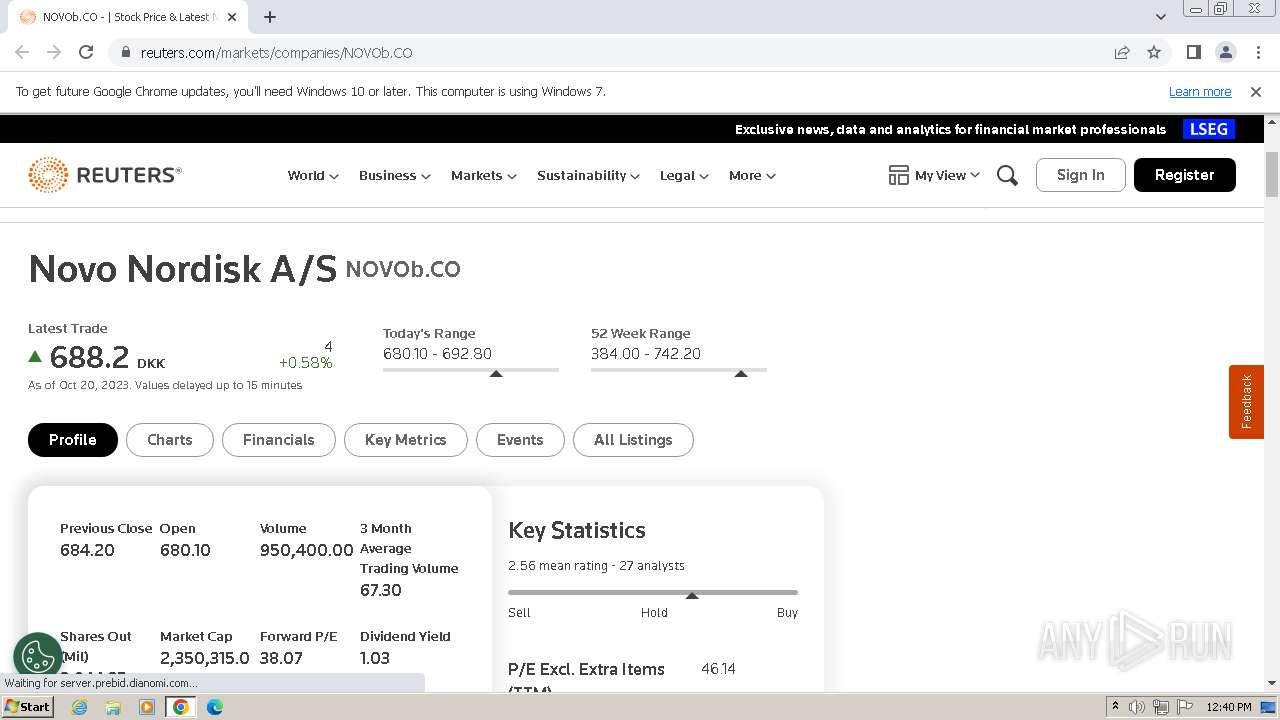1280x720 pixels.
Task: Click the LSEG banner button
Action: pos(1209,129)
